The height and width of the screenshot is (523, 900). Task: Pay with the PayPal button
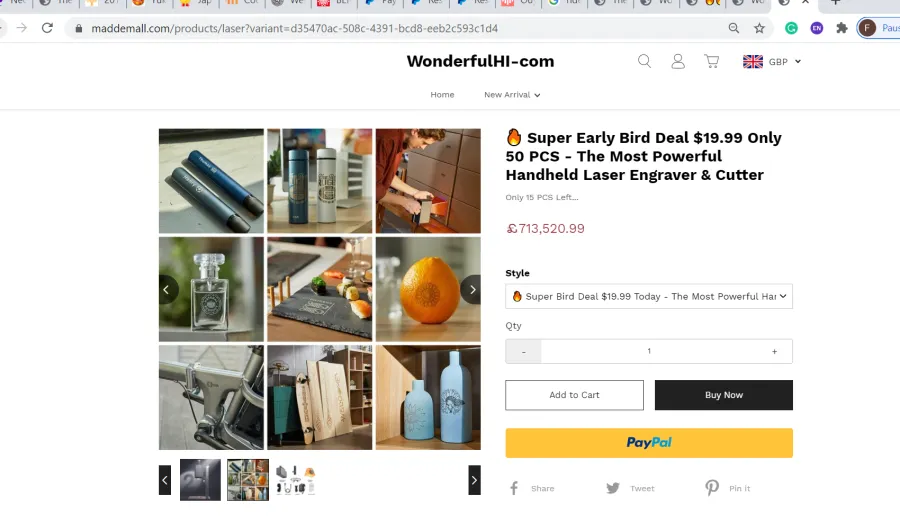tap(649, 443)
